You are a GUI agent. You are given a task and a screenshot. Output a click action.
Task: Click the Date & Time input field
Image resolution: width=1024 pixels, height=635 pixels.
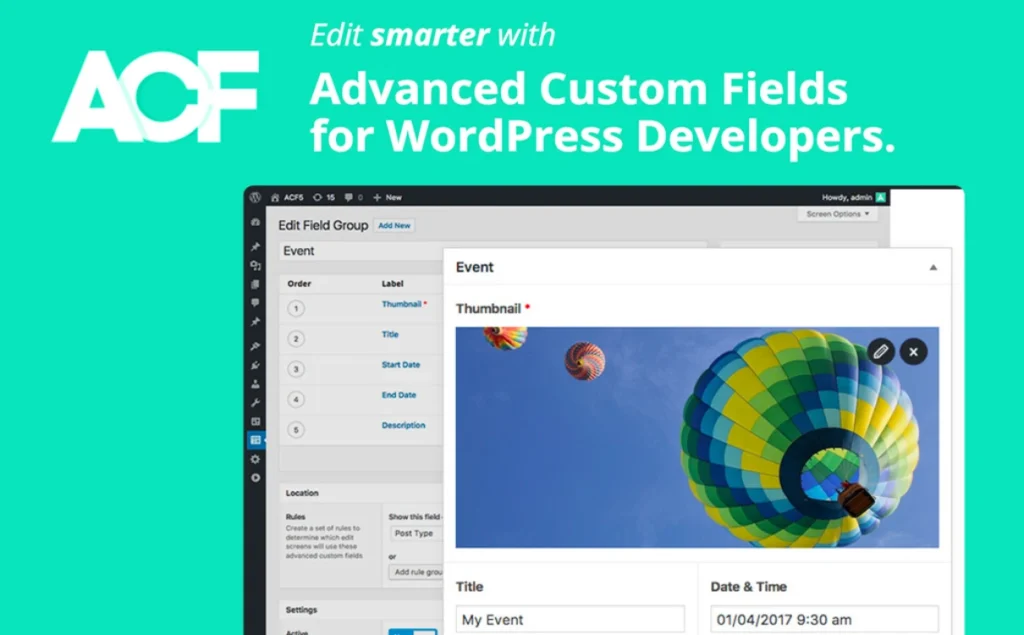tap(824, 619)
